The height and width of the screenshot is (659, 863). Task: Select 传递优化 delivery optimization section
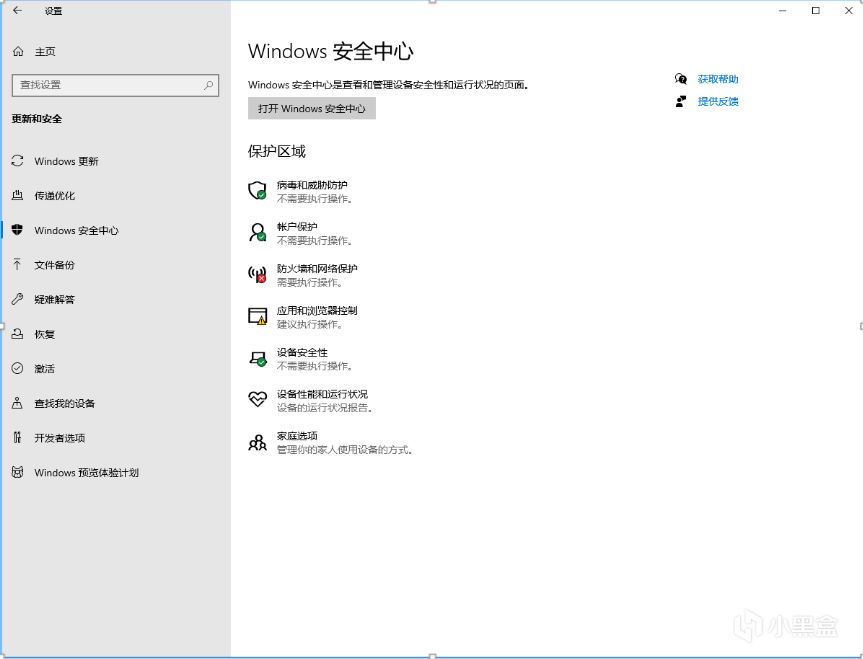[x=54, y=196]
